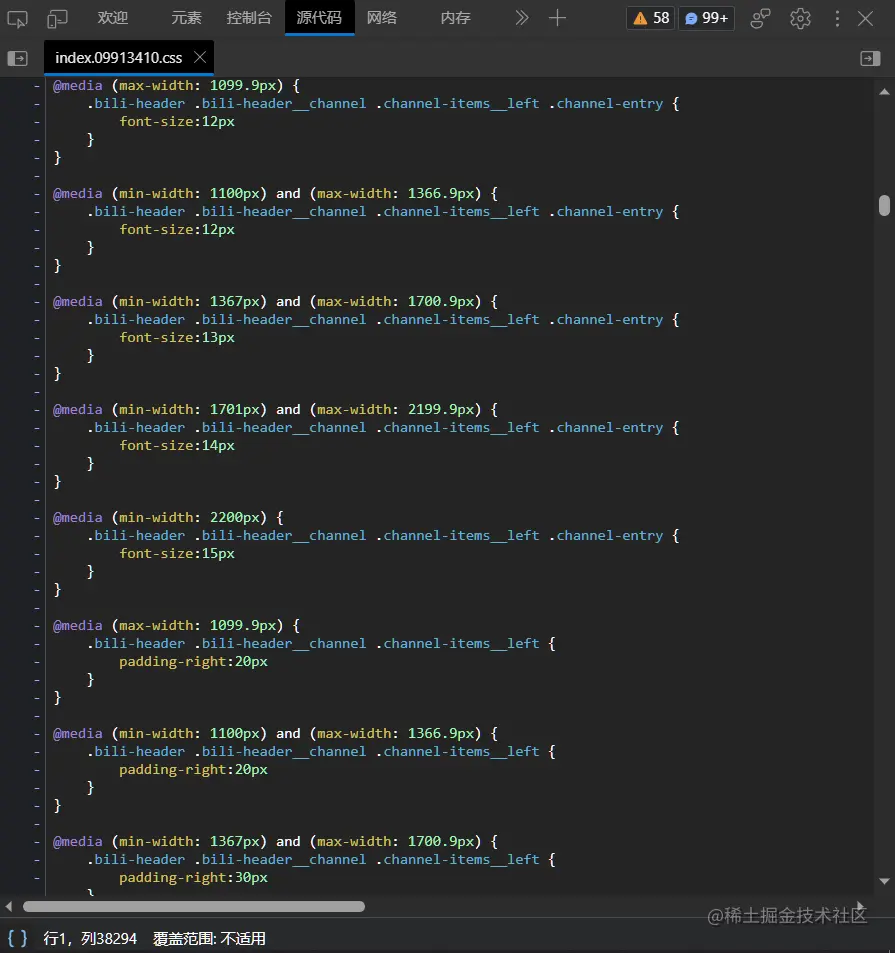Click the horizontal scrollbar left arrow

9,906
